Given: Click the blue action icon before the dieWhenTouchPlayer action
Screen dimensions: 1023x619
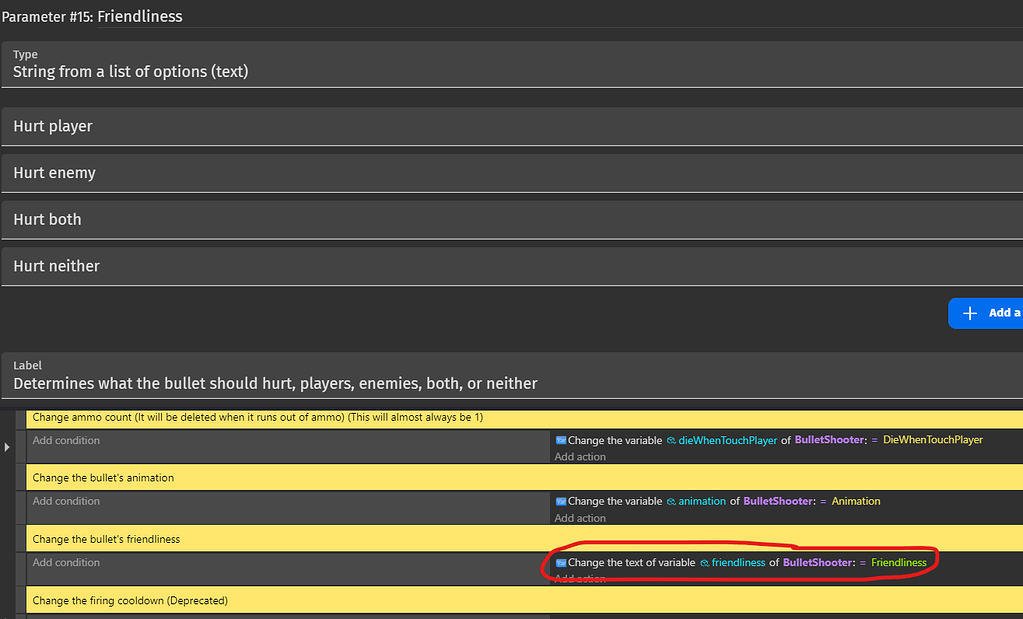Looking at the screenshot, I should pyautogui.click(x=559, y=440).
